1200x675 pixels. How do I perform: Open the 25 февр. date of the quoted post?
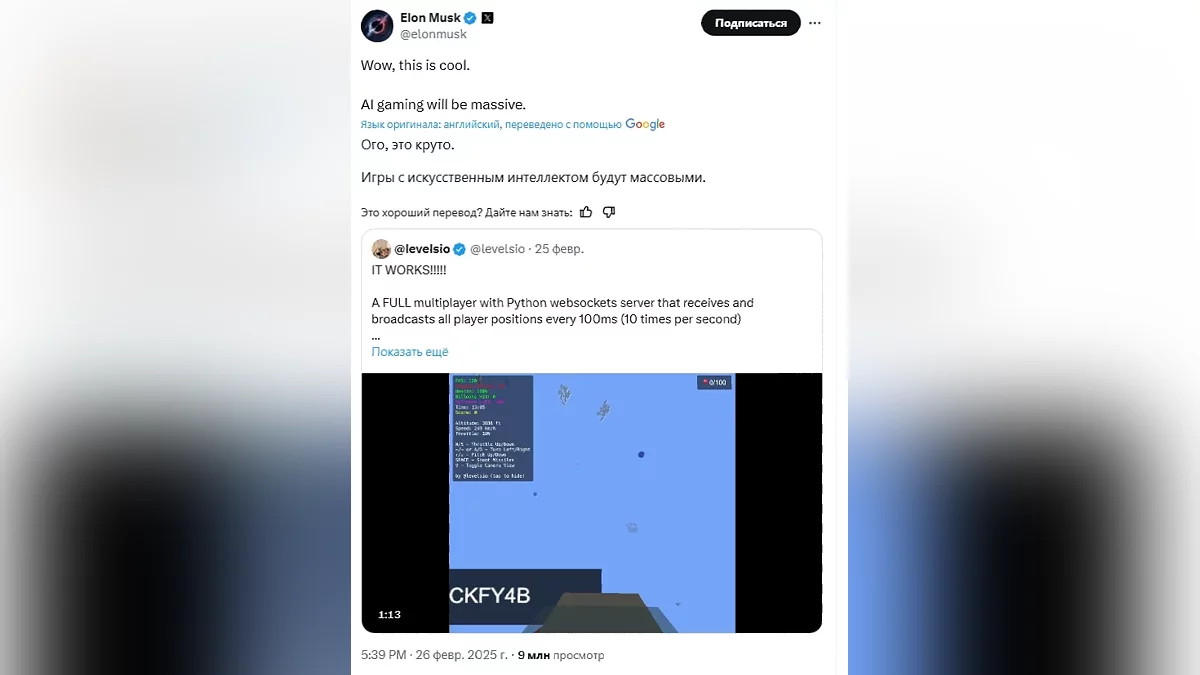(x=559, y=249)
